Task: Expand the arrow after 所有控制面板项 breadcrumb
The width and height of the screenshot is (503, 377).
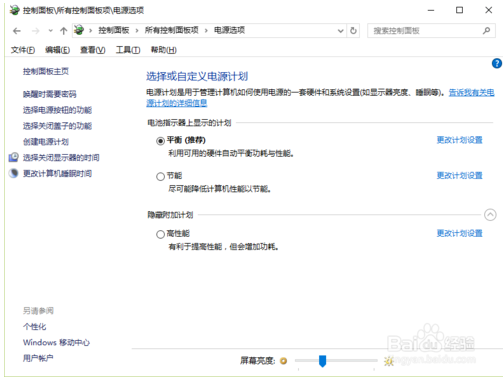Action: coord(206,31)
